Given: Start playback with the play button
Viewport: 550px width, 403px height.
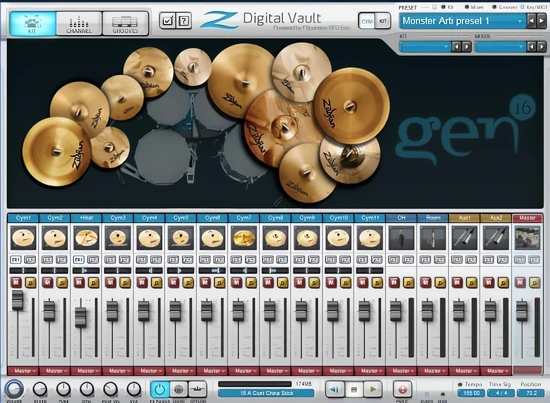Looking at the screenshot, I should [373, 389].
